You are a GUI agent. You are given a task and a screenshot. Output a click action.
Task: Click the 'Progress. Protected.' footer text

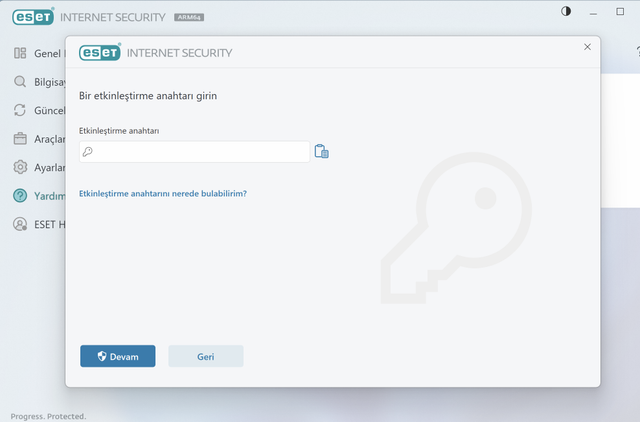(48, 416)
